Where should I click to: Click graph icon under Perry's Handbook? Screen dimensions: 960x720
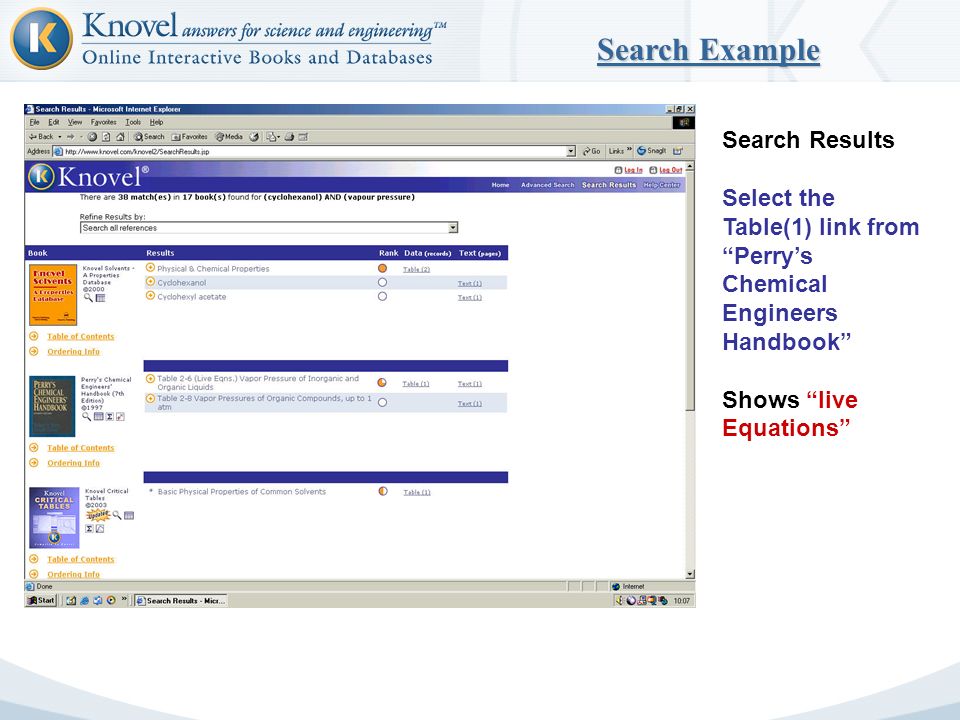click(120, 417)
